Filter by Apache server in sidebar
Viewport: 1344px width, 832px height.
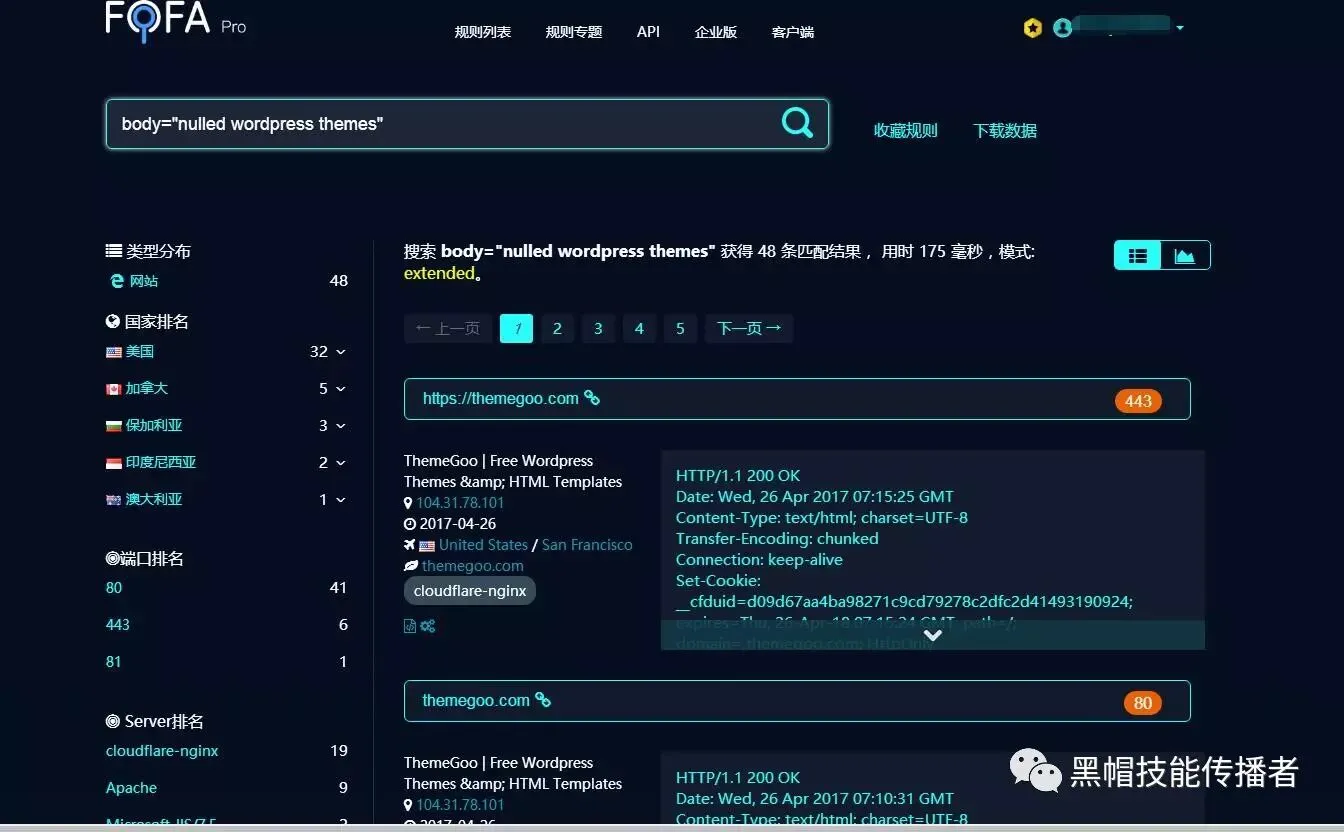click(x=131, y=788)
